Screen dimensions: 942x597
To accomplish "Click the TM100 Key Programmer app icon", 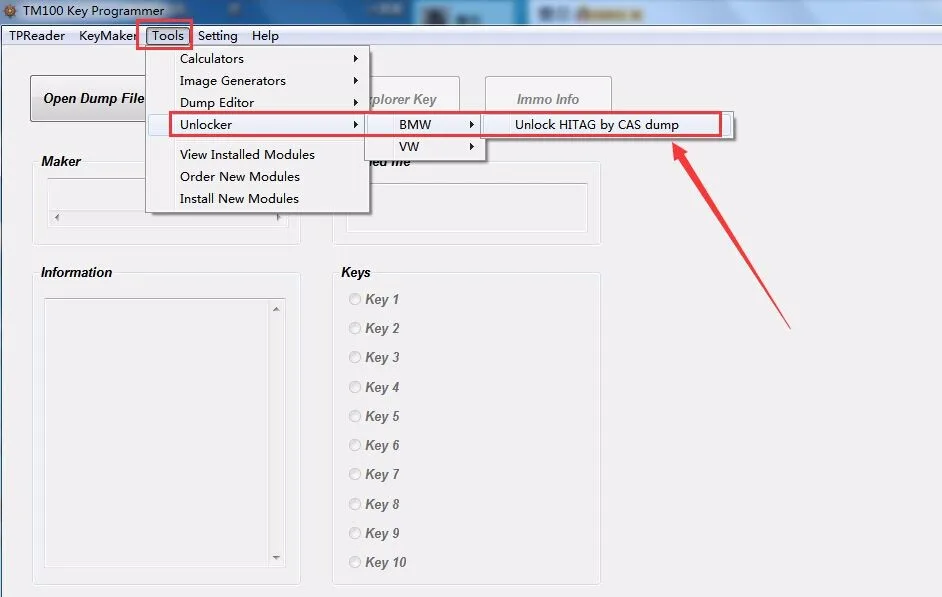I will click(x=10, y=10).
